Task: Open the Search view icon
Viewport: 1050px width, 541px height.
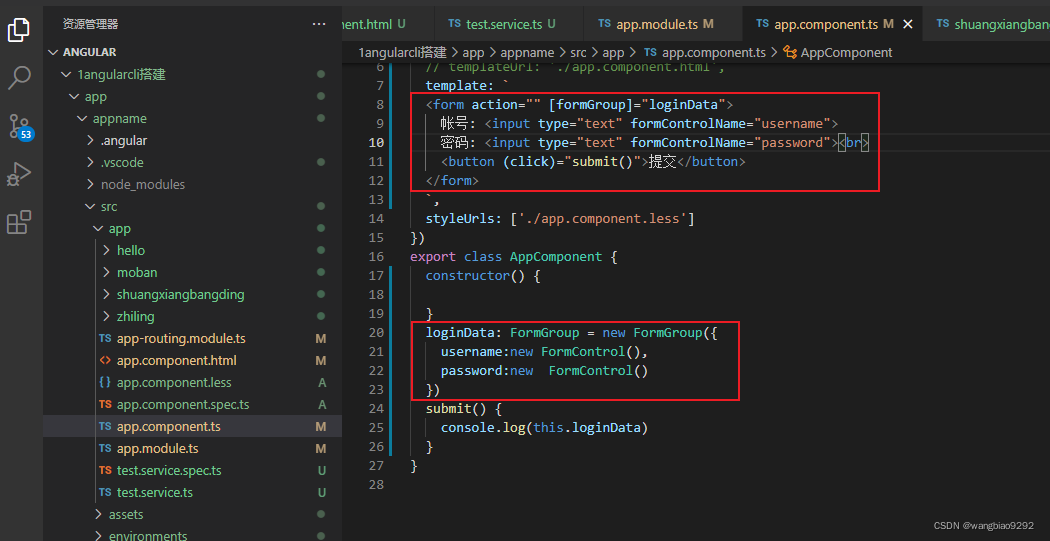Action: tap(19, 78)
